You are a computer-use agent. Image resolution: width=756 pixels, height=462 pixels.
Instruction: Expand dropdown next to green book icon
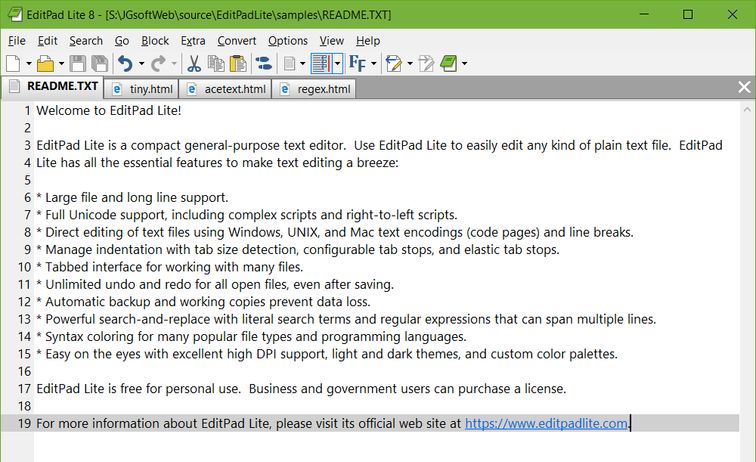(464, 64)
